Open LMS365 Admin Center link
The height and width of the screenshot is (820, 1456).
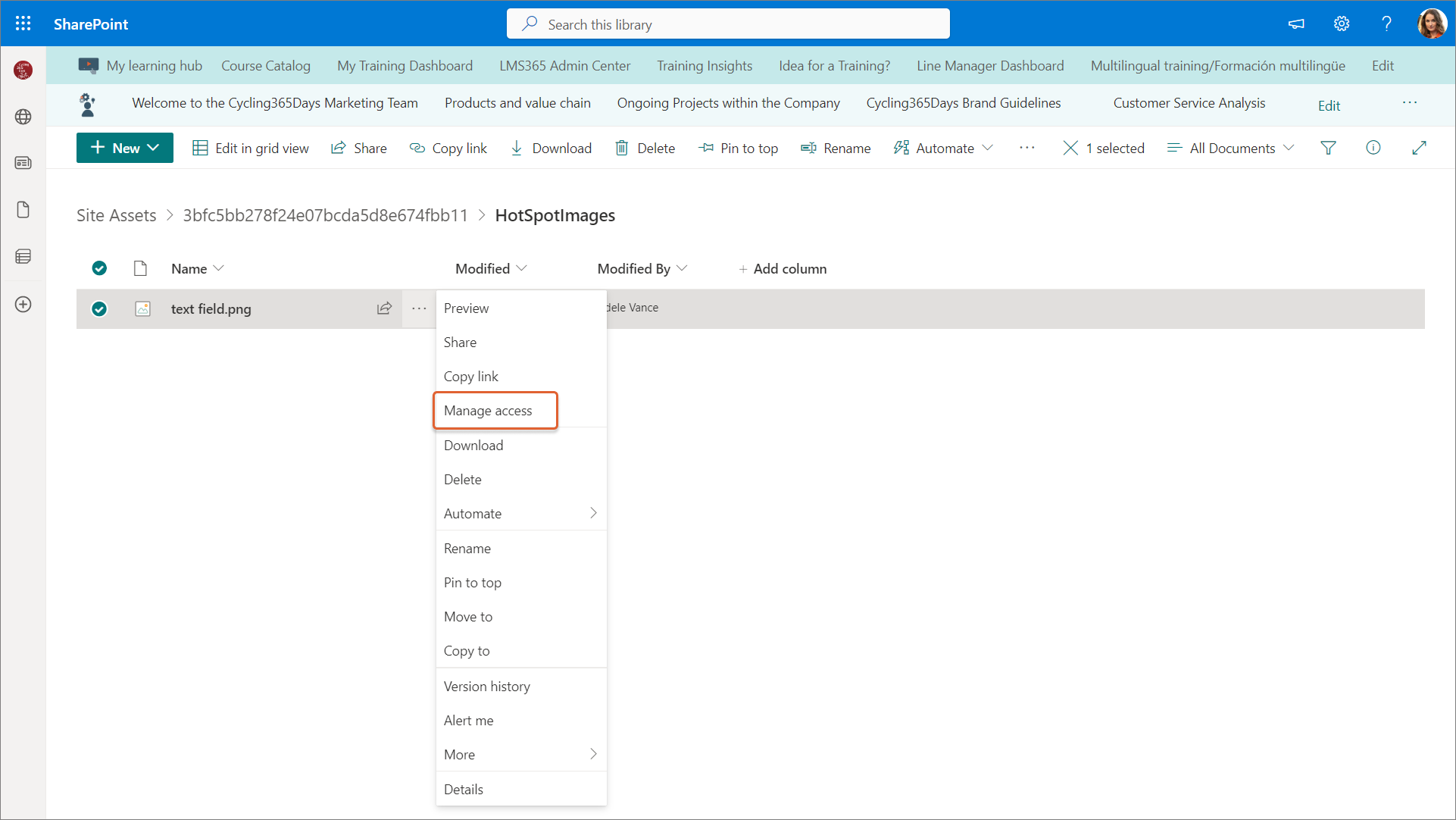point(565,66)
